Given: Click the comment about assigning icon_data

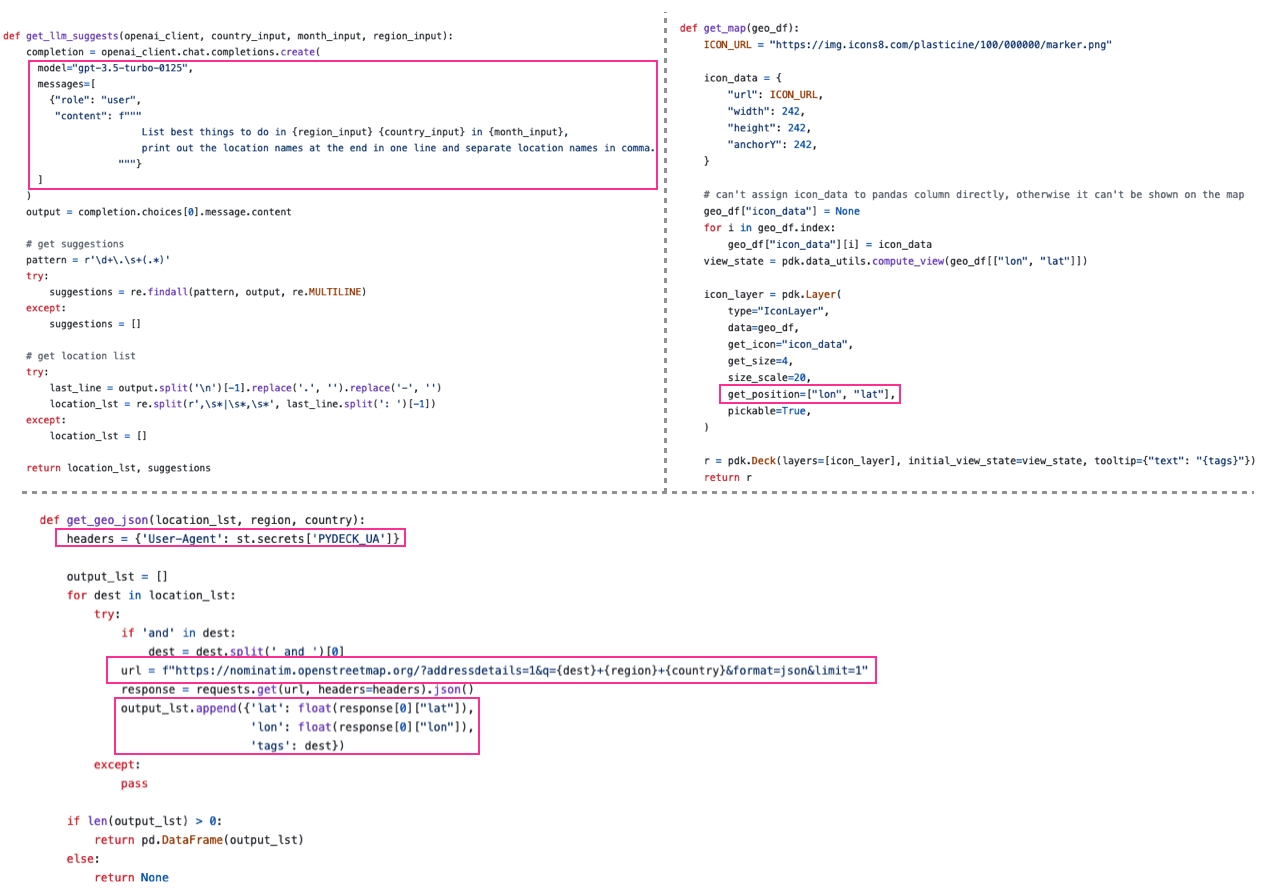Looking at the screenshot, I should [x=973, y=195].
